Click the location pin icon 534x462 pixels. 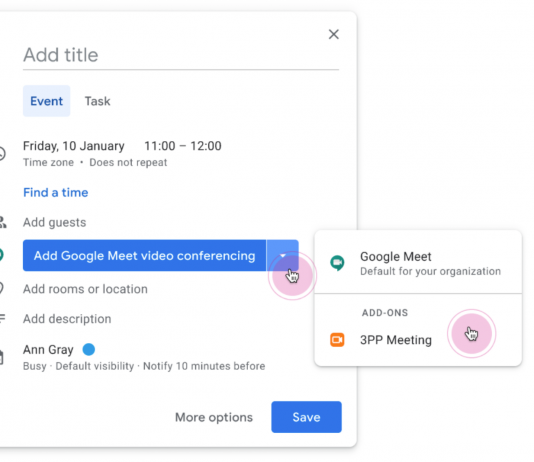coord(1,289)
